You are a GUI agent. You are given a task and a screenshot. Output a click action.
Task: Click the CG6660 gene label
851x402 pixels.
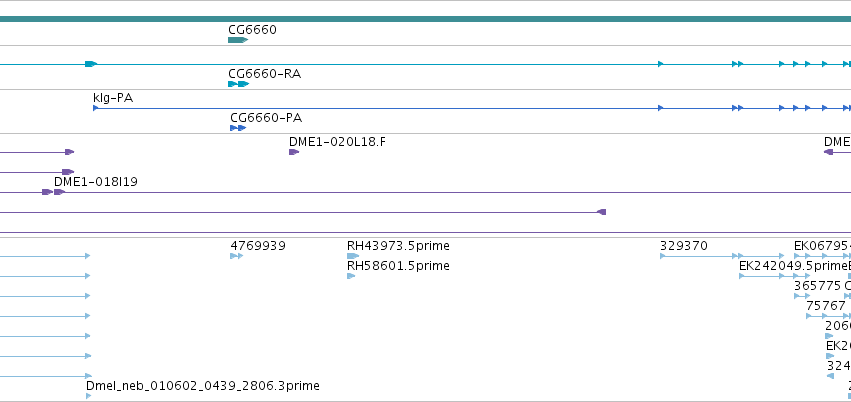tap(252, 29)
